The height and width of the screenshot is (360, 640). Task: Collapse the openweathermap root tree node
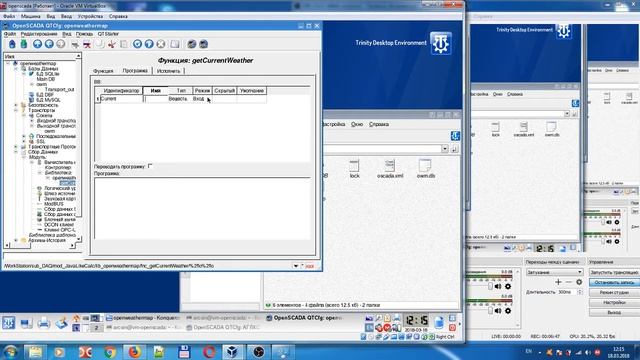click(x=8, y=64)
